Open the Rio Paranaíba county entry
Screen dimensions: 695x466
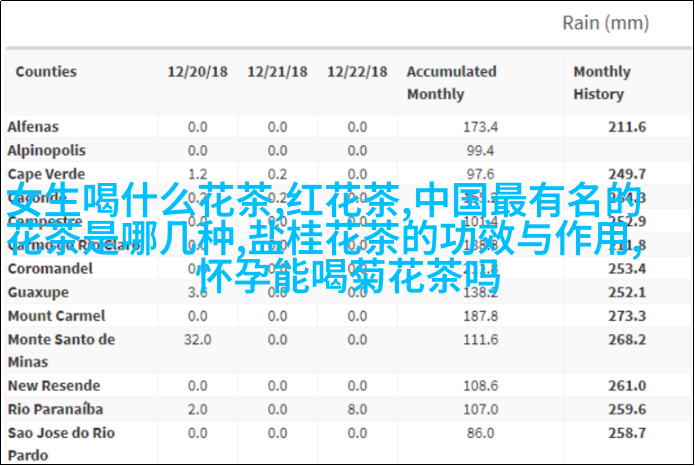pos(54,409)
